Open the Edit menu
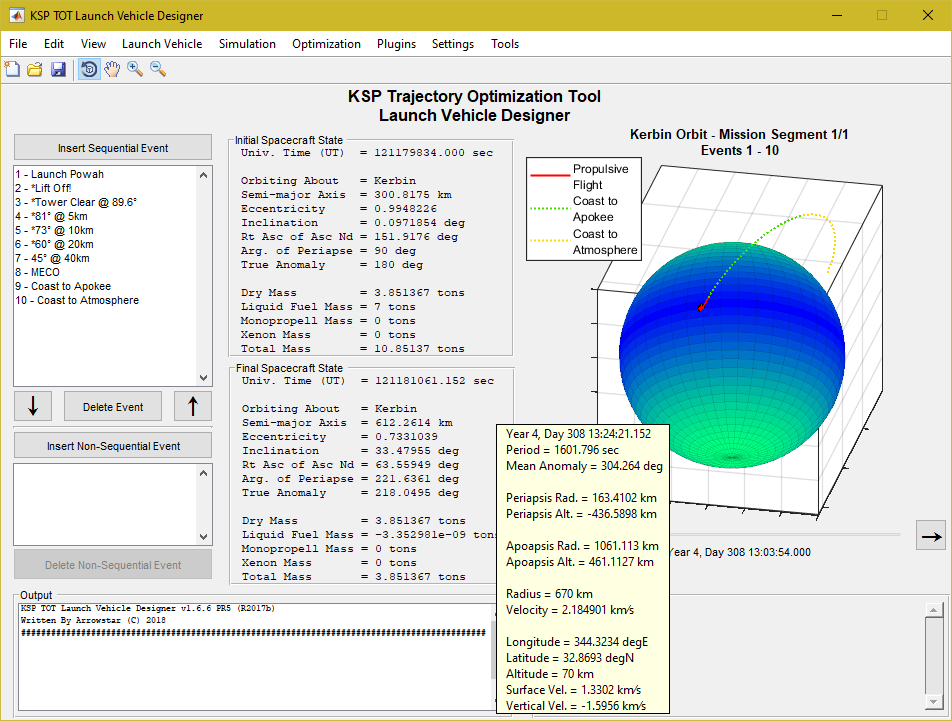This screenshot has height=721, width=952. (x=53, y=44)
